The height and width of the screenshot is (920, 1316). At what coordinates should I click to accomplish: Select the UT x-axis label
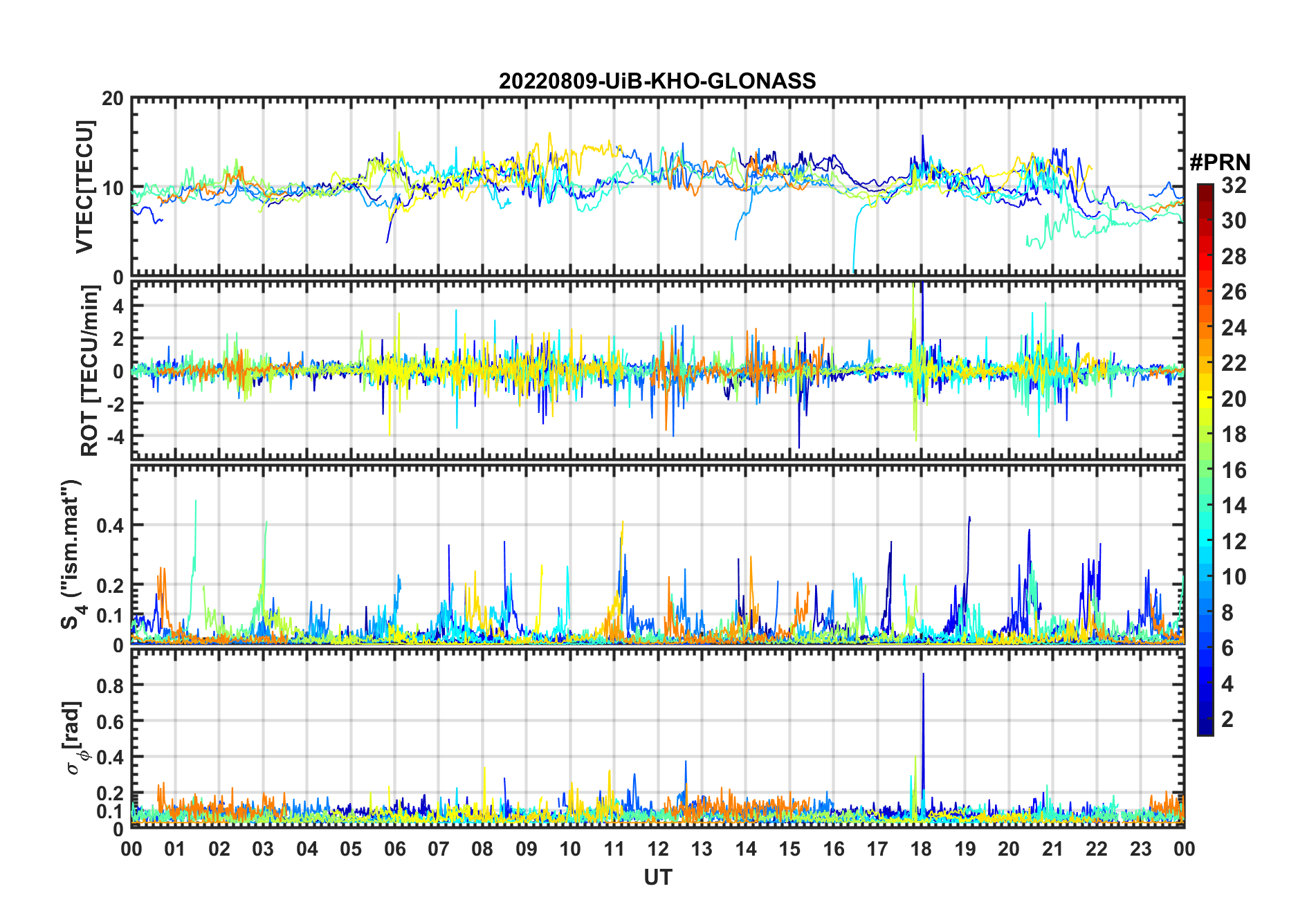click(x=658, y=877)
